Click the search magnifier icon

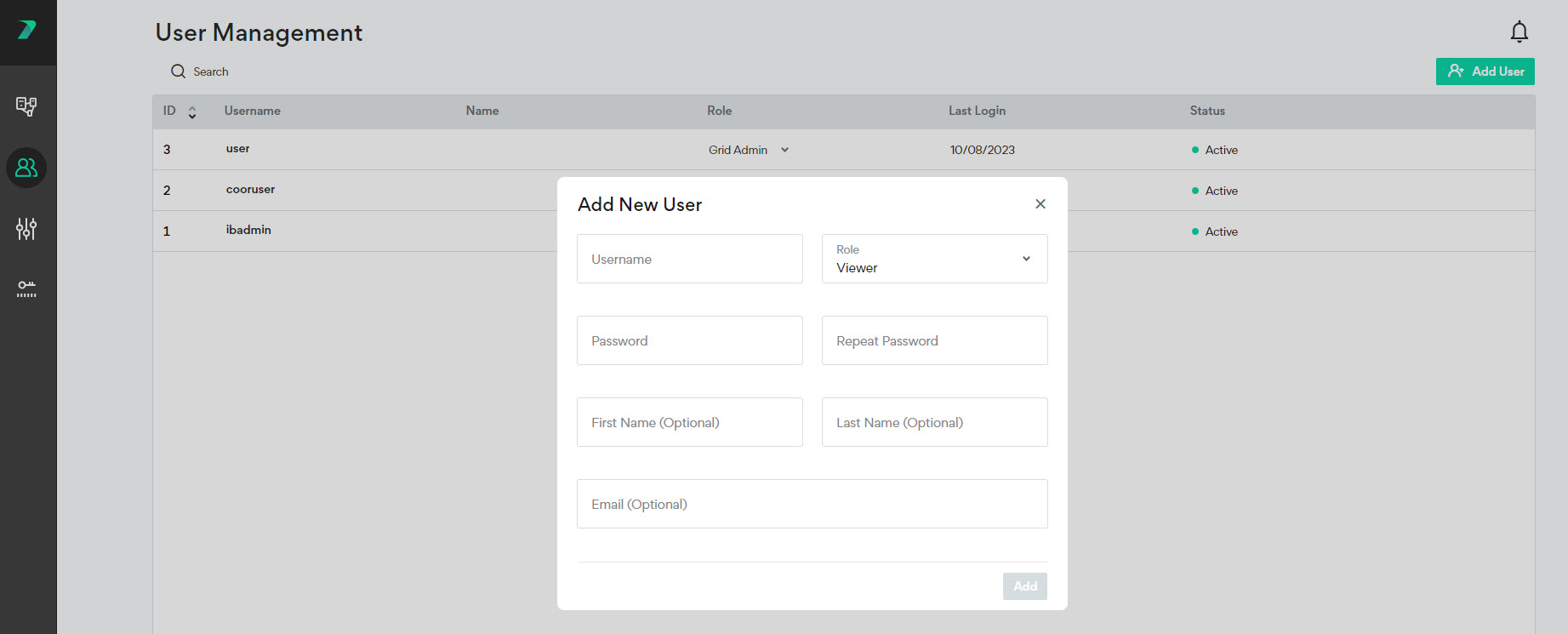click(x=178, y=71)
